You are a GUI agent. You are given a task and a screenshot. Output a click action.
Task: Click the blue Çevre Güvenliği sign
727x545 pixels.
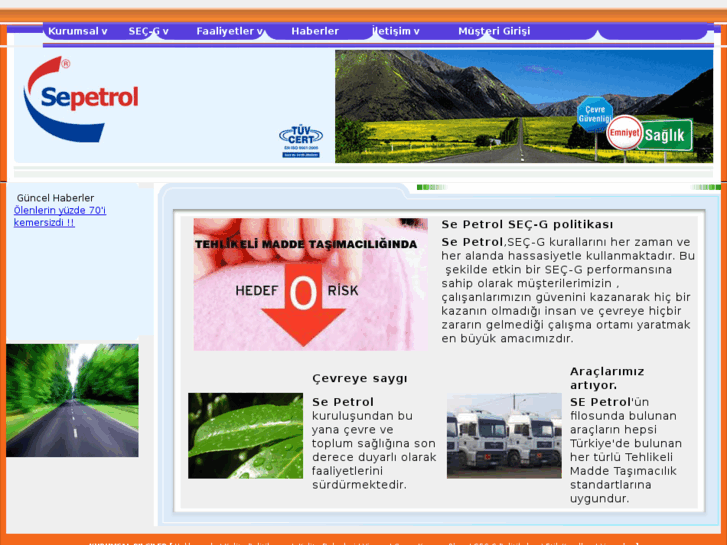point(594,114)
